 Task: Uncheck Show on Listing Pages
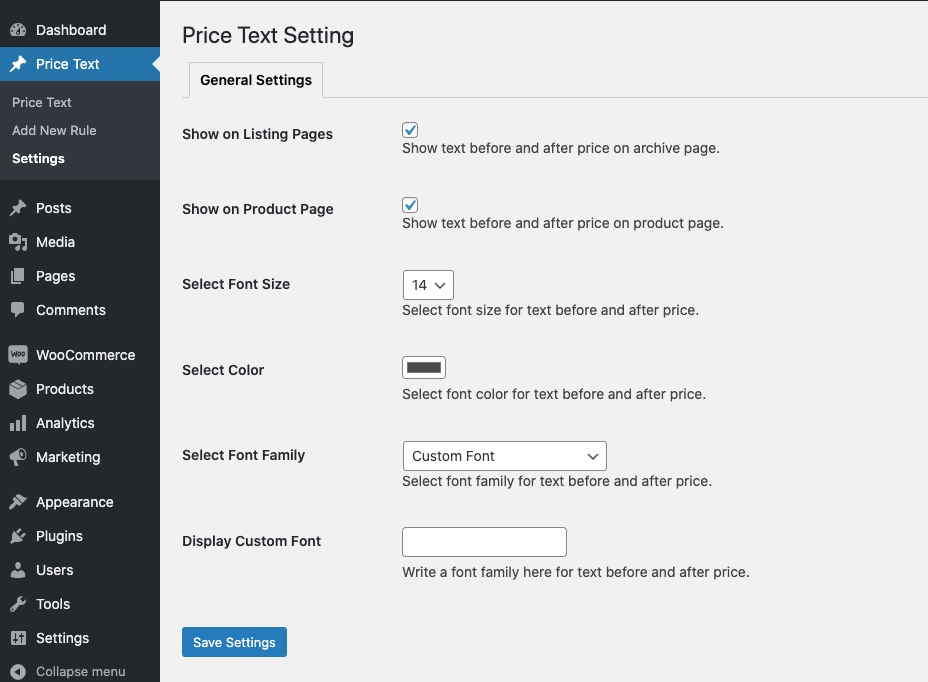pyautogui.click(x=410, y=129)
